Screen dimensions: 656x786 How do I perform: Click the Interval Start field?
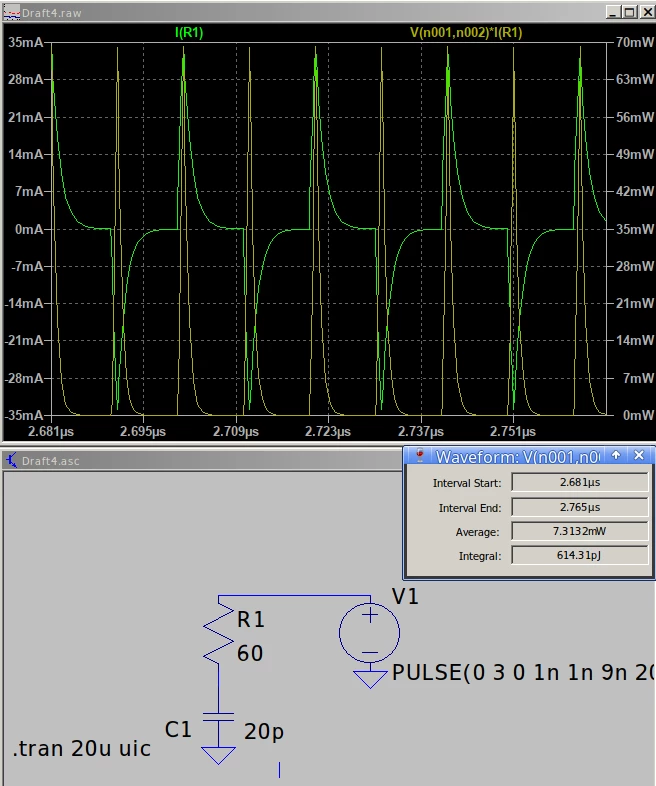580,483
